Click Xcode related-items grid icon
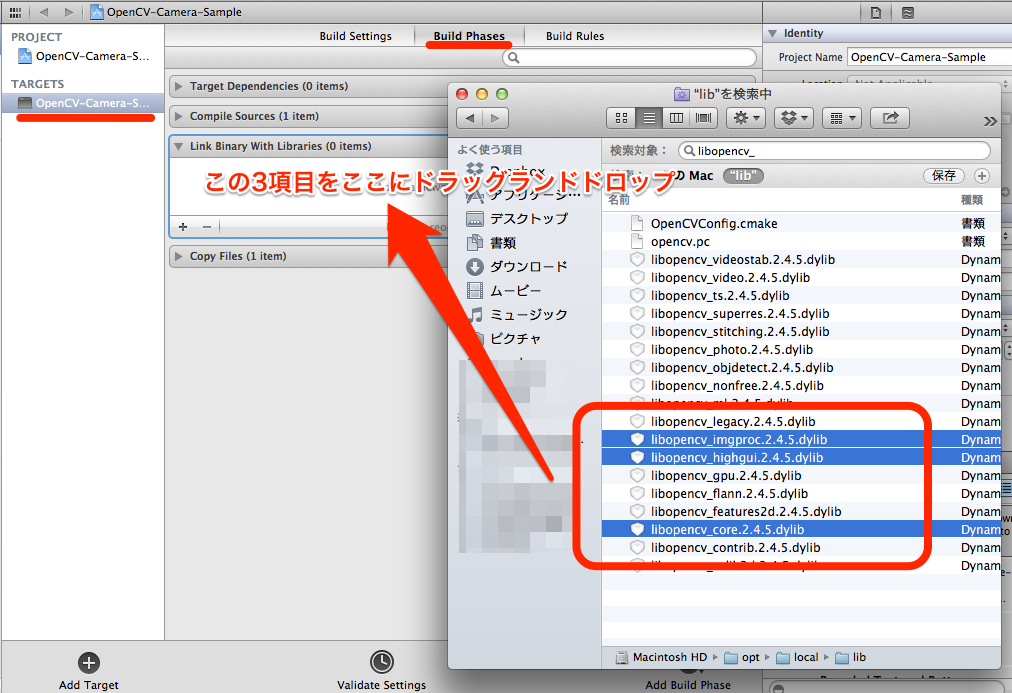 click(15, 12)
